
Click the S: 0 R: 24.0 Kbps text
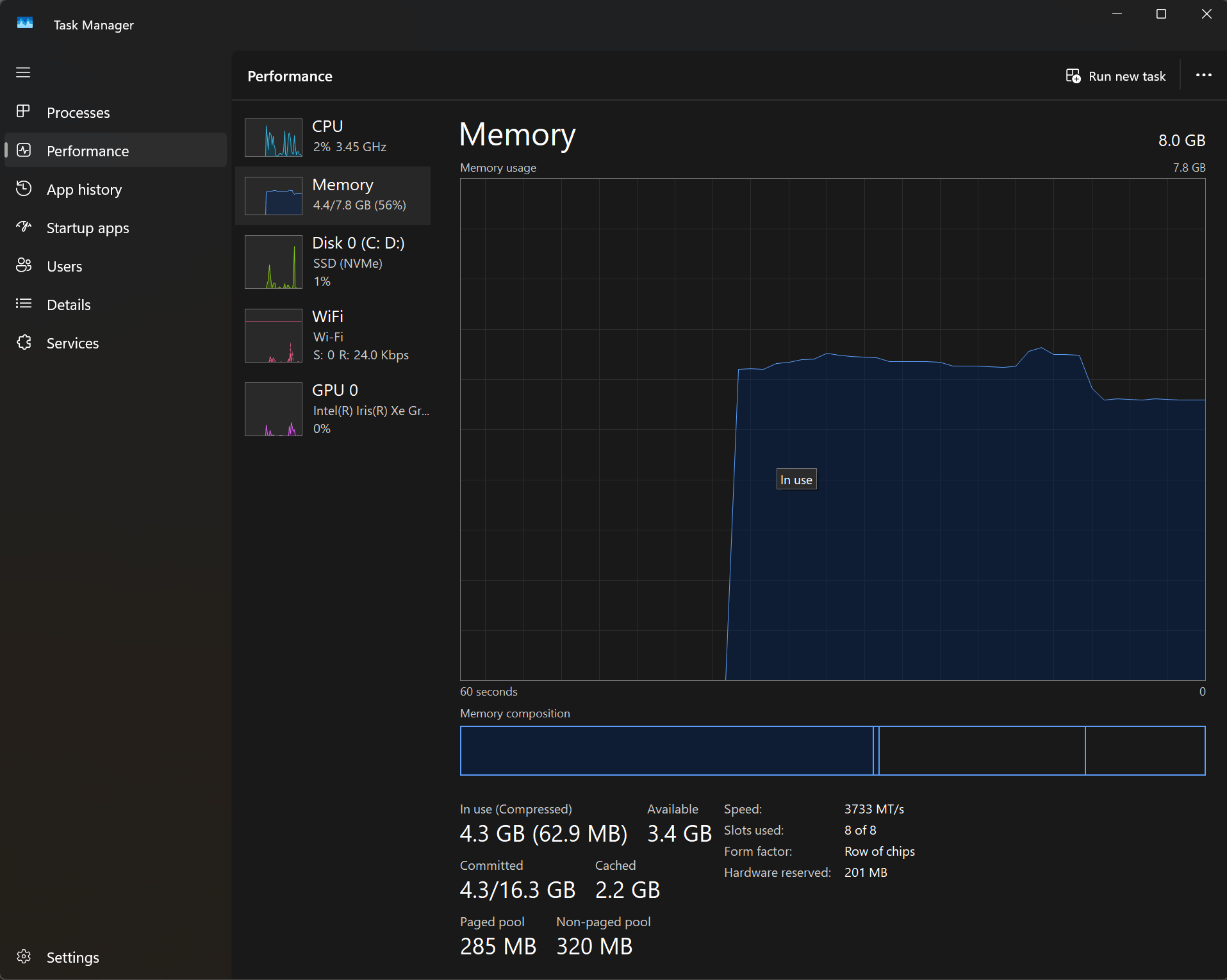(x=361, y=355)
